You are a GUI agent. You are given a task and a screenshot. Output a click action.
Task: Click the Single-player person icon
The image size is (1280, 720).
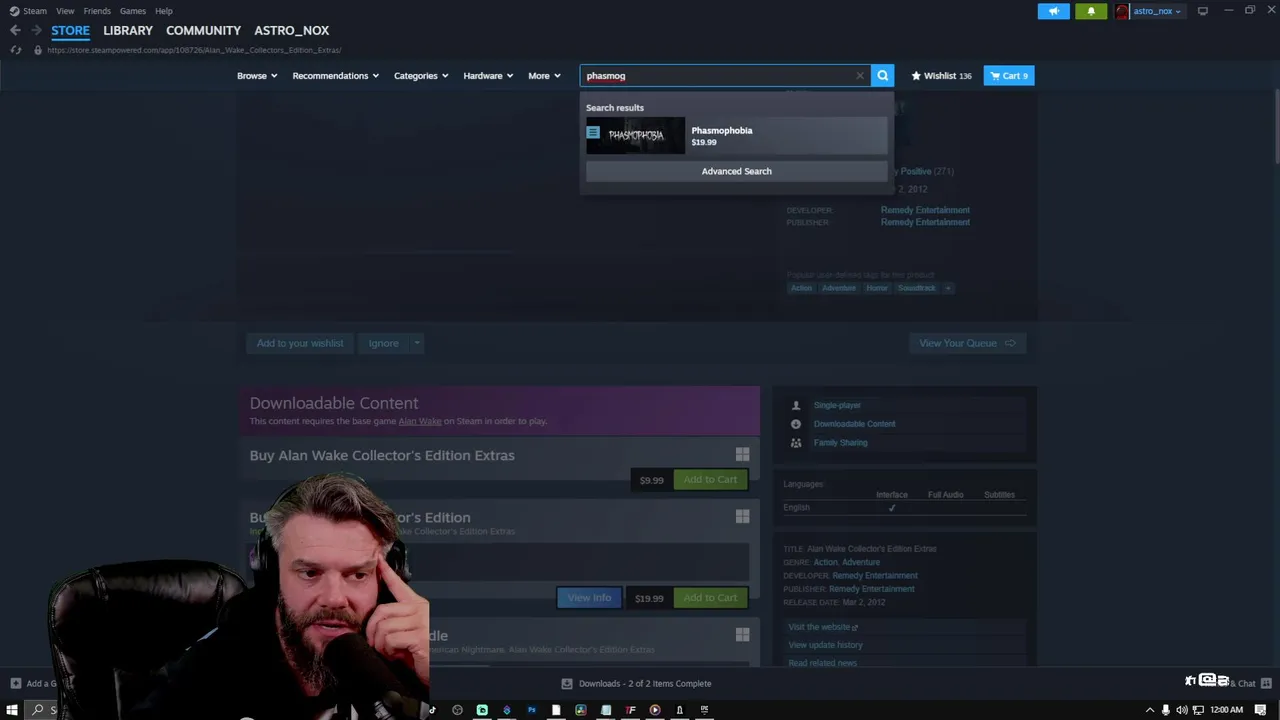coord(796,405)
